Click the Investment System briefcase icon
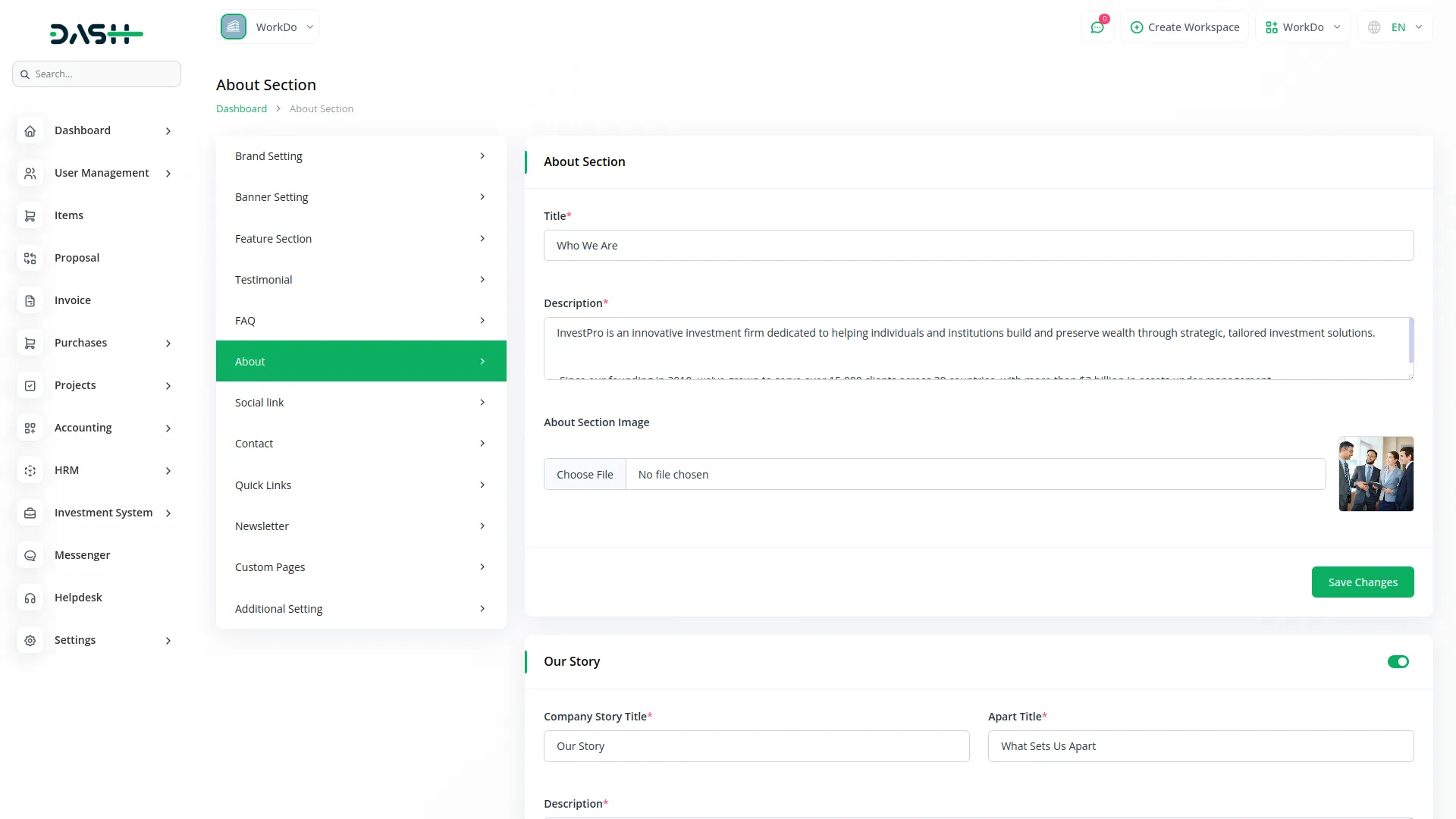 [x=30, y=513]
